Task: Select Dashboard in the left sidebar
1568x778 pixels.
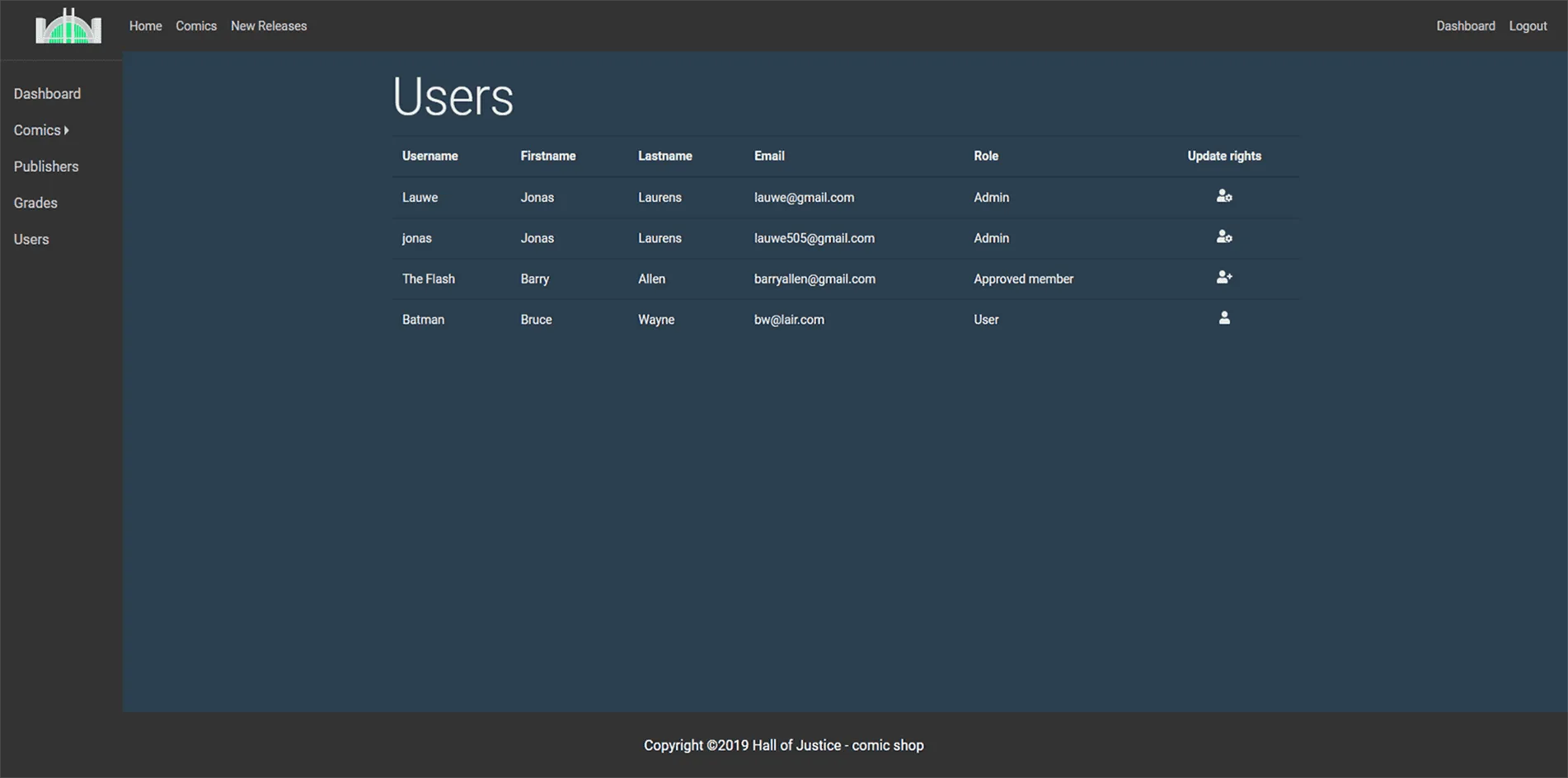Action: (47, 94)
